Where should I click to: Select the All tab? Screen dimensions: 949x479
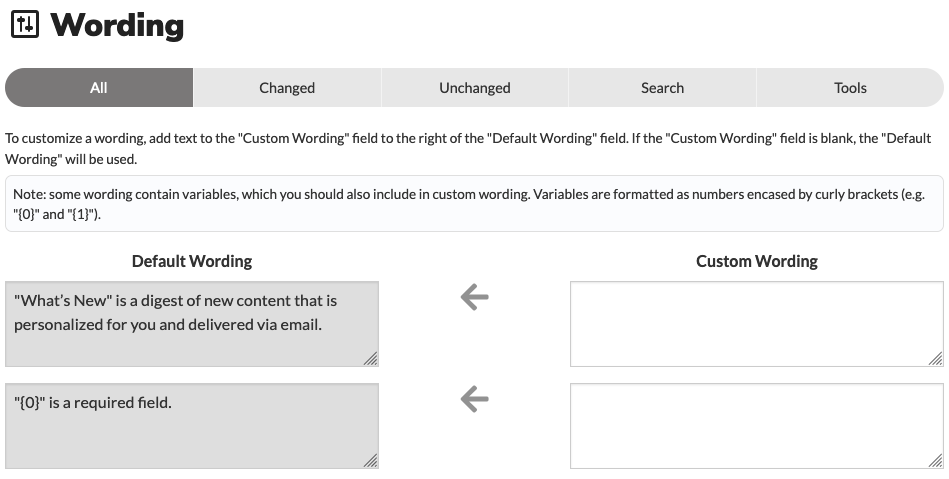tap(99, 88)
